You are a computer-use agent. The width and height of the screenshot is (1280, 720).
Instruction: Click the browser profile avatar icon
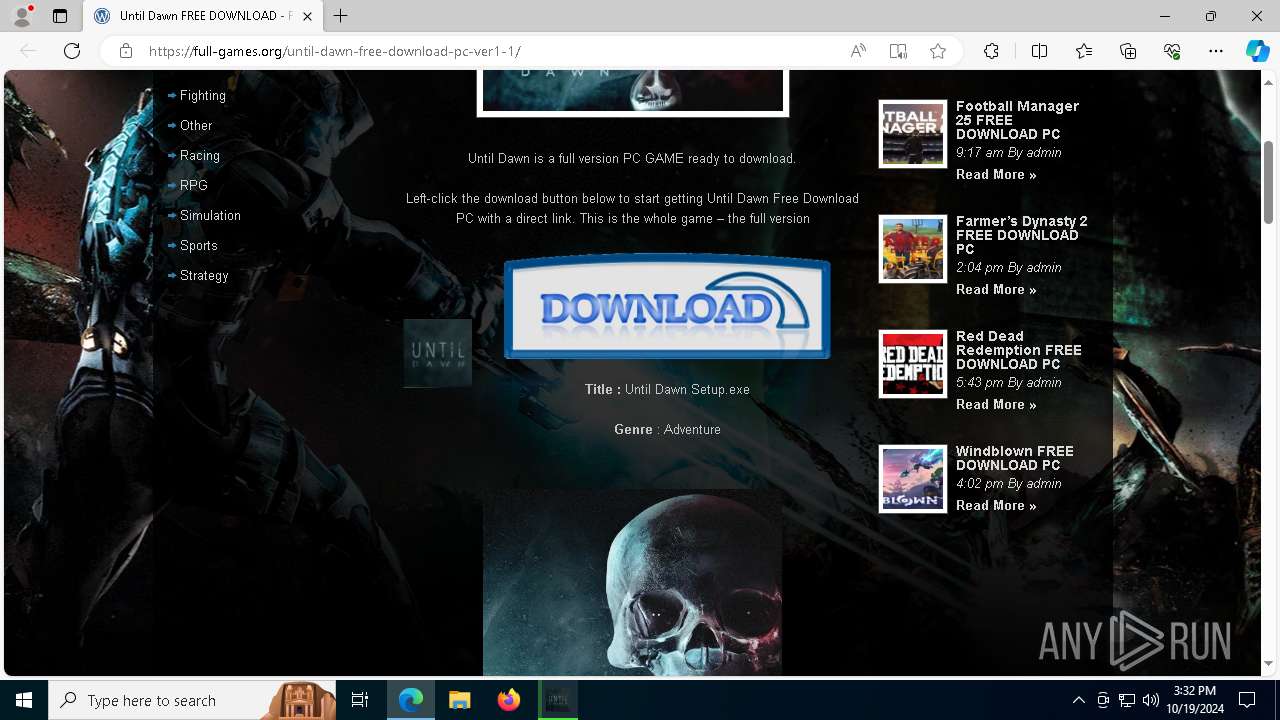click(22, 16)
